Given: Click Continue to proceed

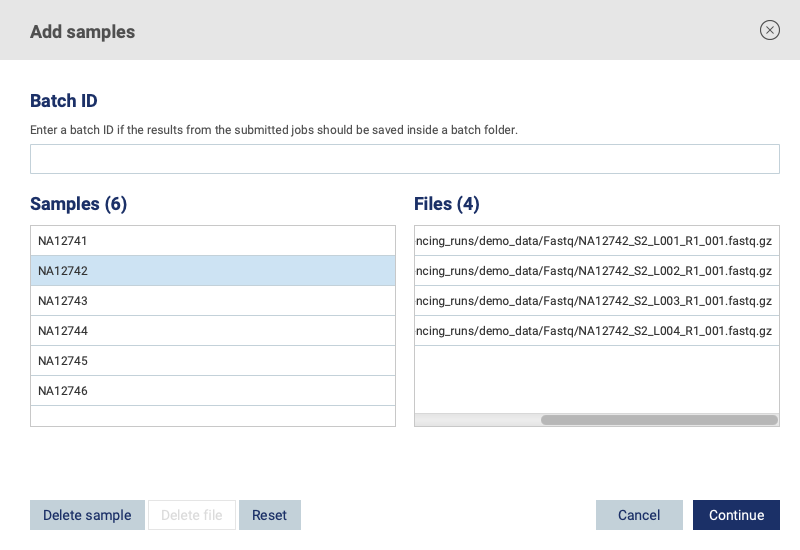Looking at the screenshot, I should point(736,515).
